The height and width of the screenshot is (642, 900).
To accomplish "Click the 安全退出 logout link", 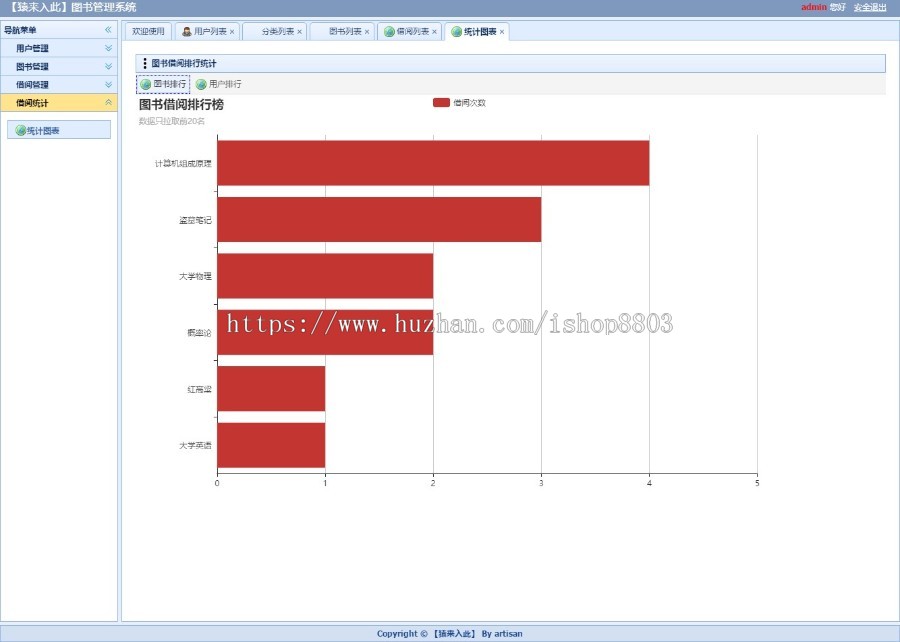I will (x=870, y=7).
